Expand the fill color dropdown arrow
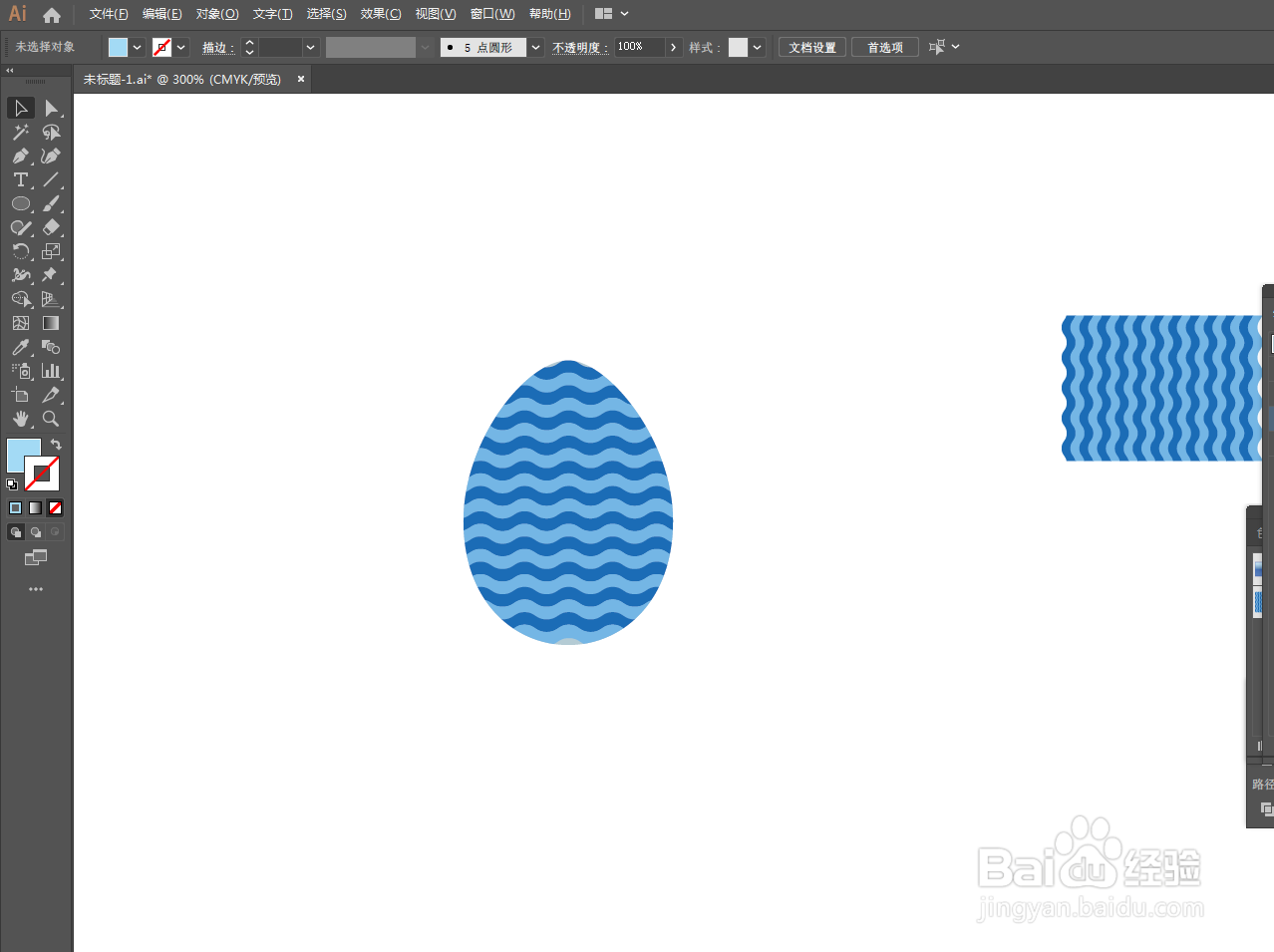 coord(138,47)
